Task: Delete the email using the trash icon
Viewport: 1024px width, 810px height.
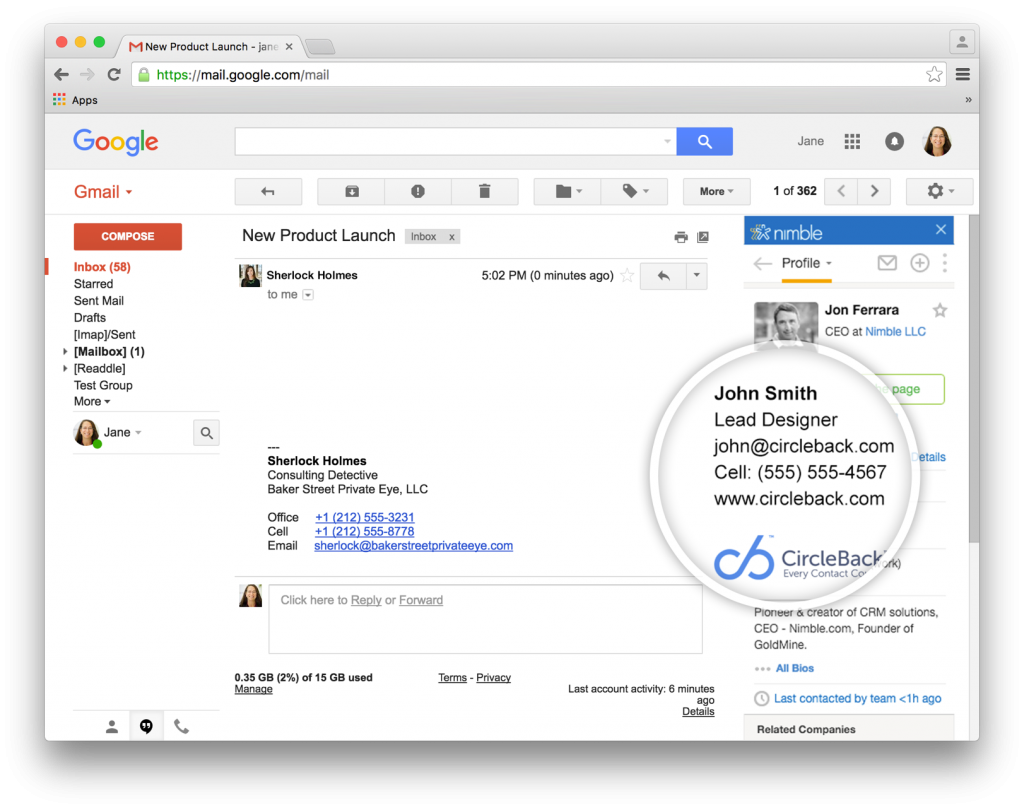Action: pos(485,191)
